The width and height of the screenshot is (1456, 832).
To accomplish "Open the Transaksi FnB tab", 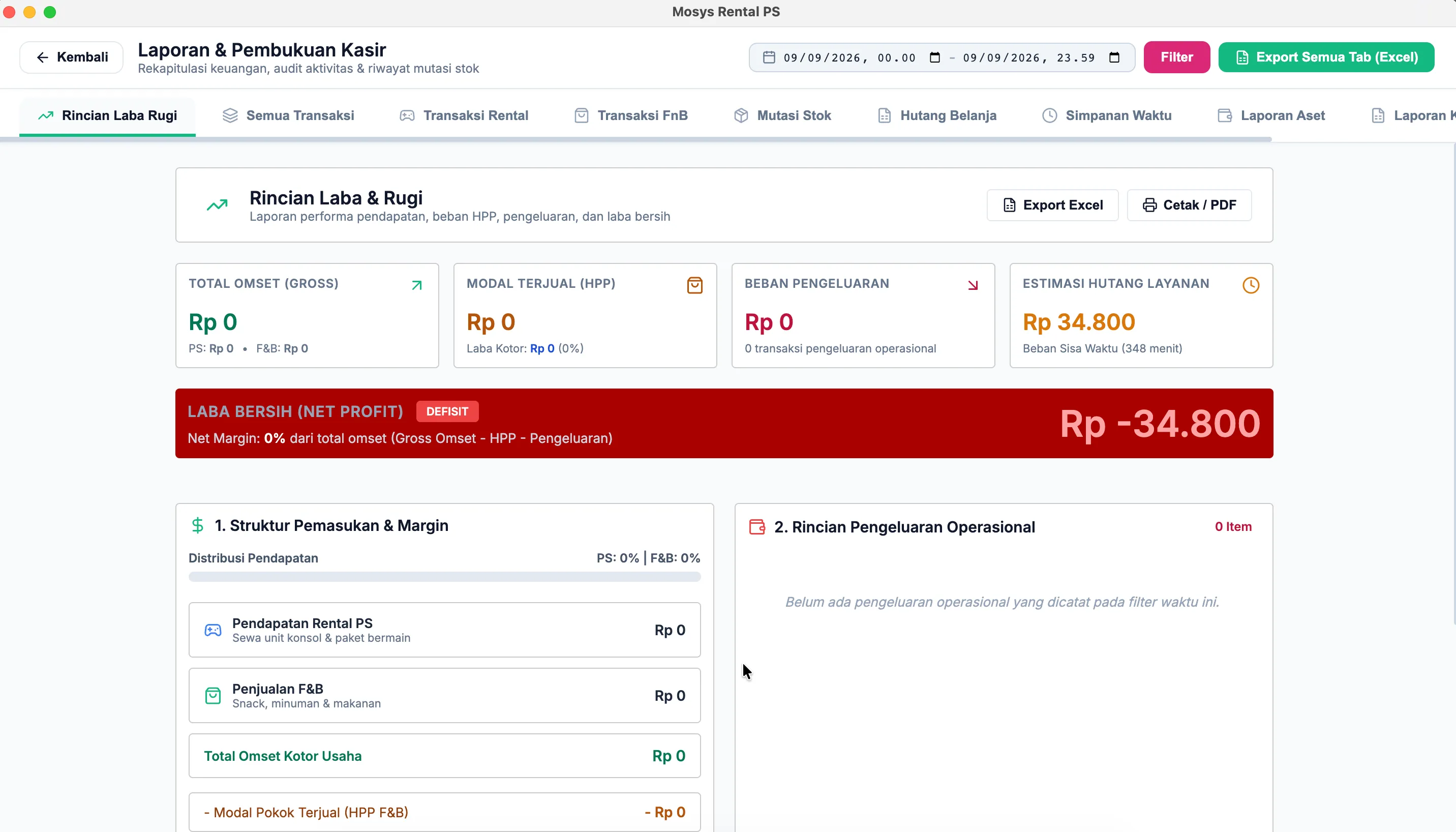I will (x=630, y=115).
